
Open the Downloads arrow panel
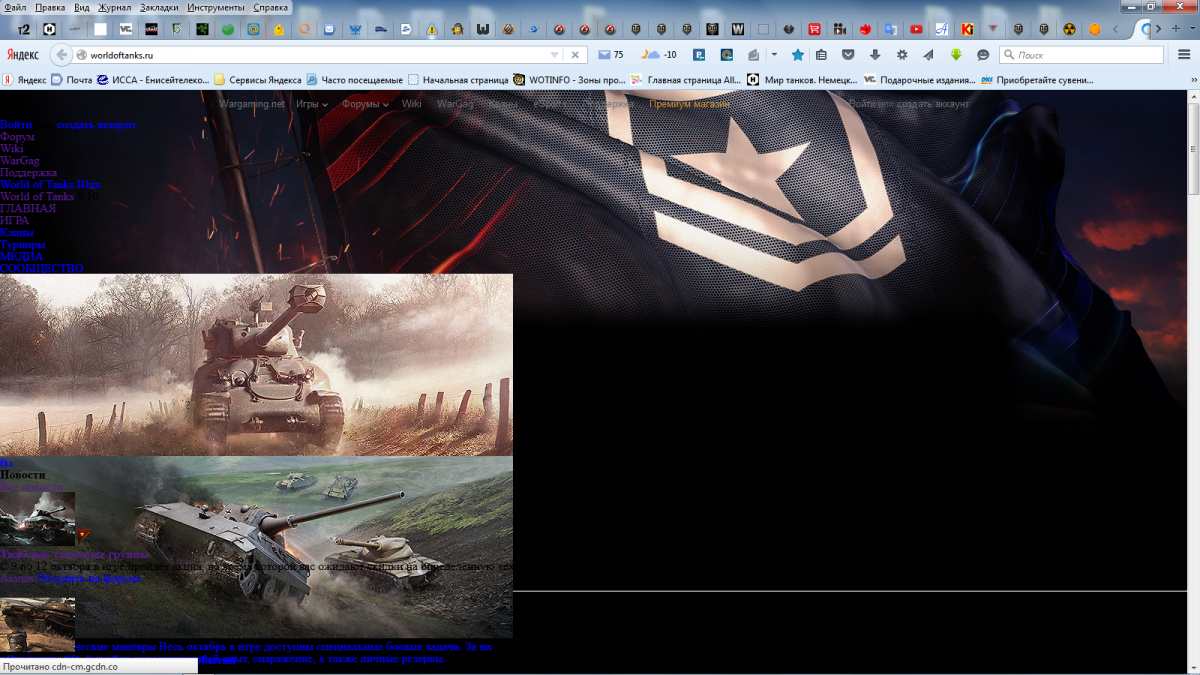875,55
